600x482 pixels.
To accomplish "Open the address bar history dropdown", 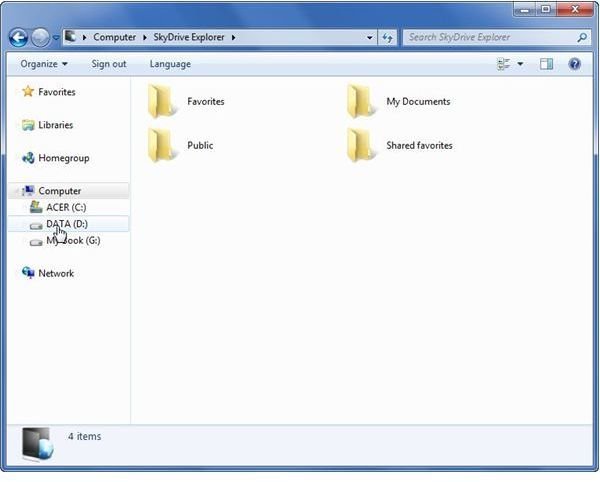I will click(x=369, y=37).
